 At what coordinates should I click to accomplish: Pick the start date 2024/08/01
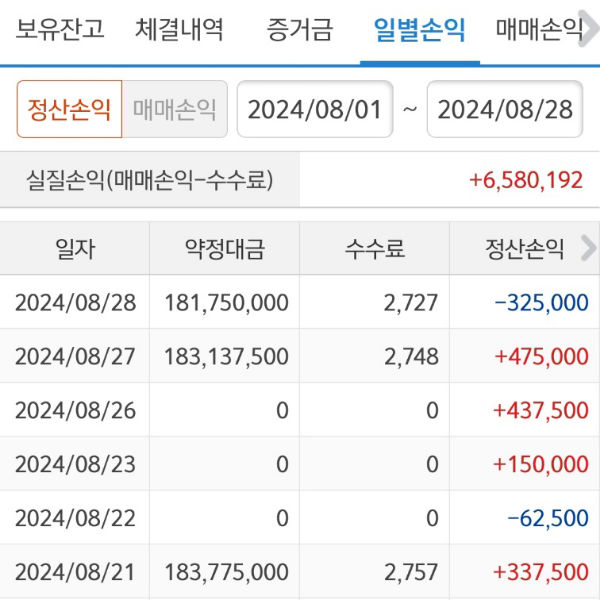[315, 109]
